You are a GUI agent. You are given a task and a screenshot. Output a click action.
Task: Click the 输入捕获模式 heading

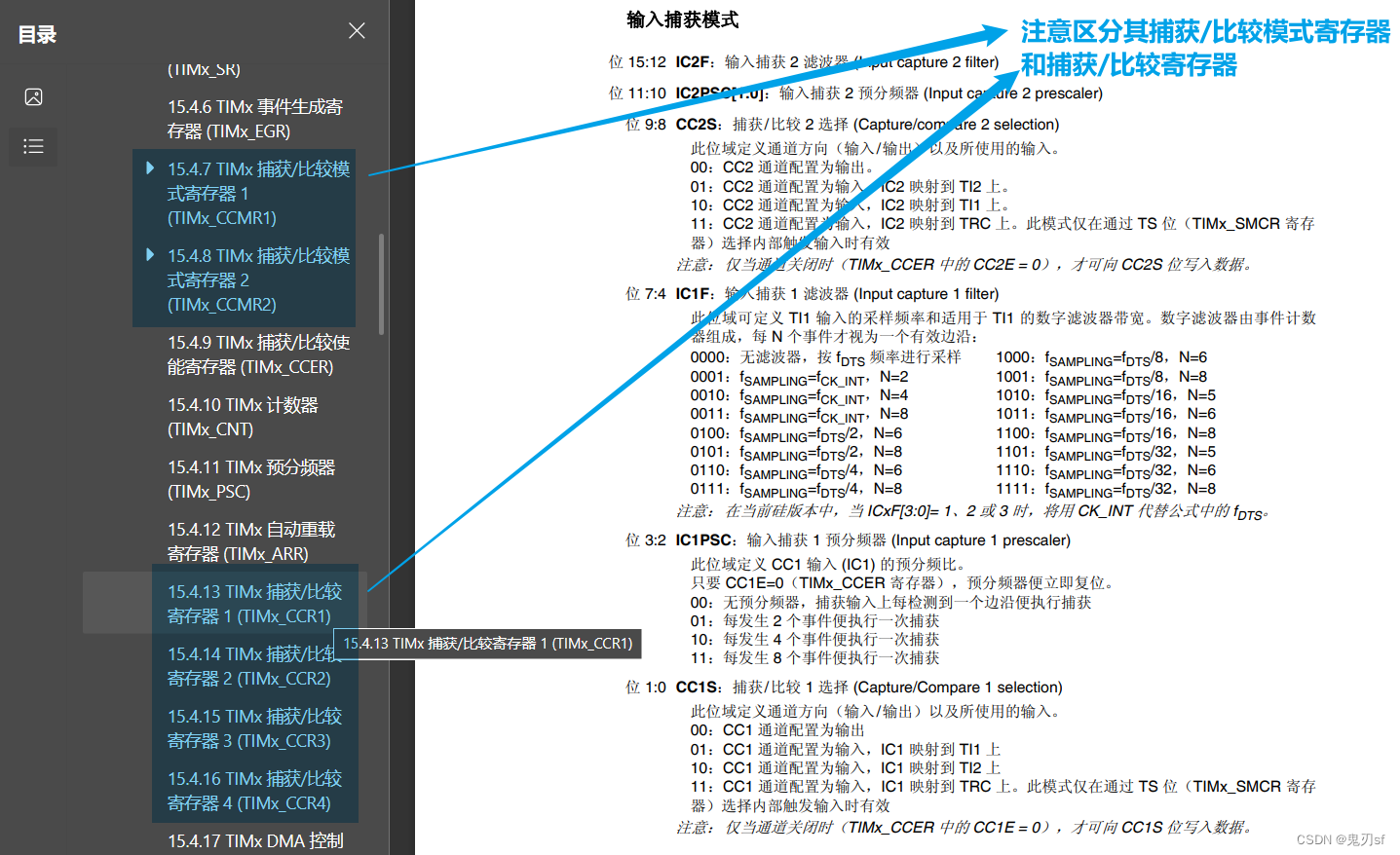pos(682,19)
